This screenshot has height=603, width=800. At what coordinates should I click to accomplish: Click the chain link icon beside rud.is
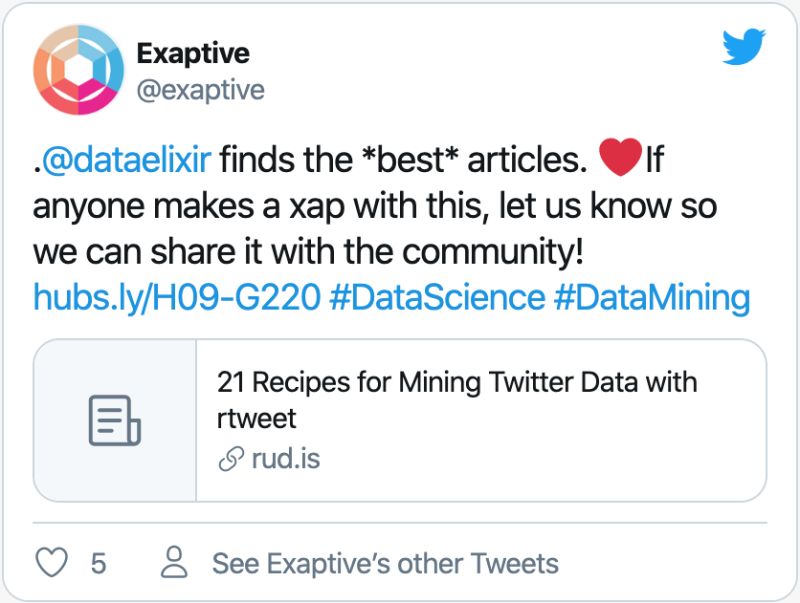pyautogui.click(x=229, y=460)
